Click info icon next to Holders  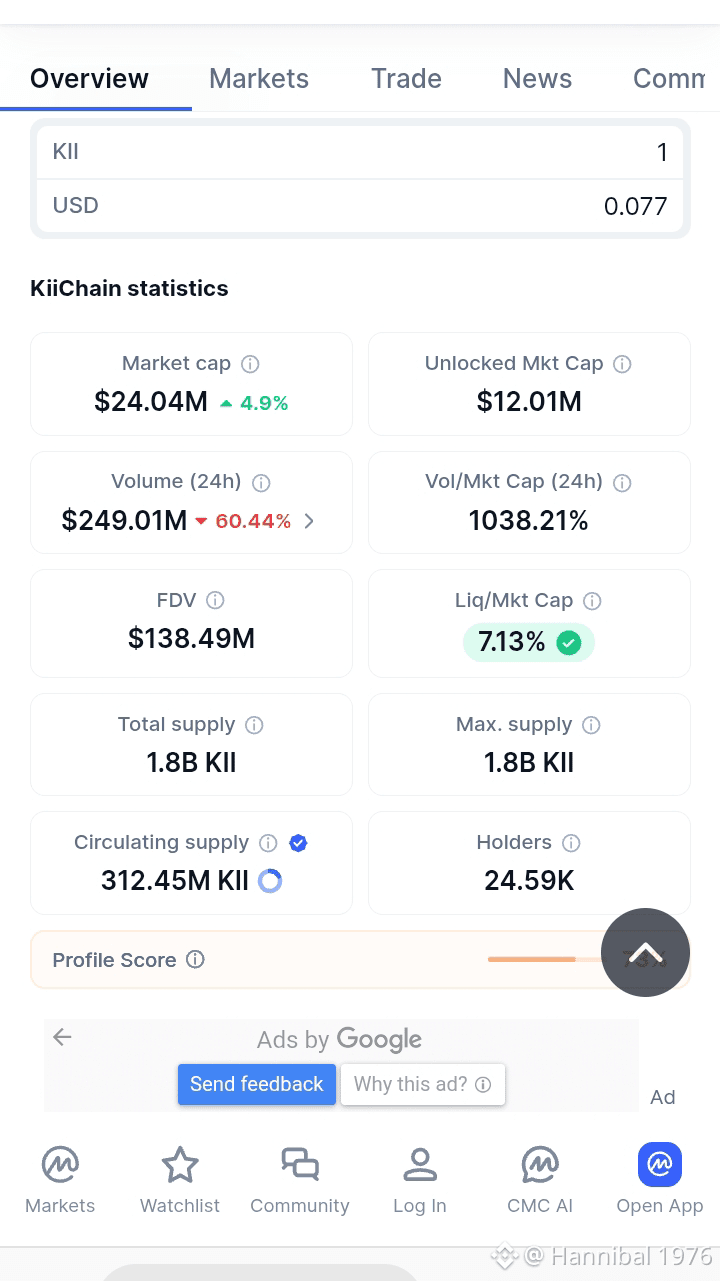pos(571,843)
